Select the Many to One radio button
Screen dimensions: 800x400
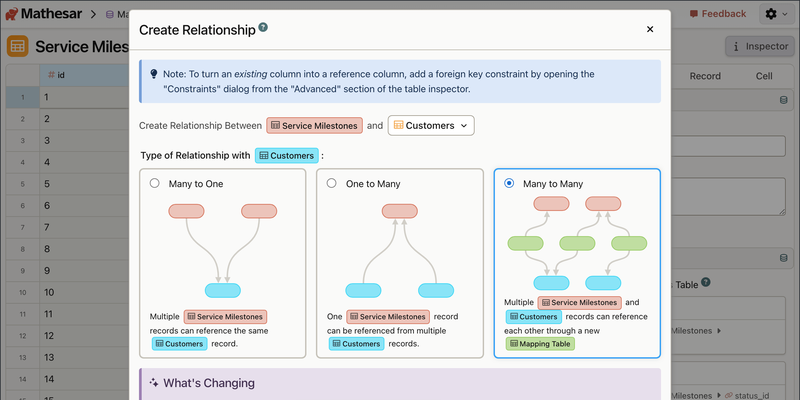[x=155, y=183]
